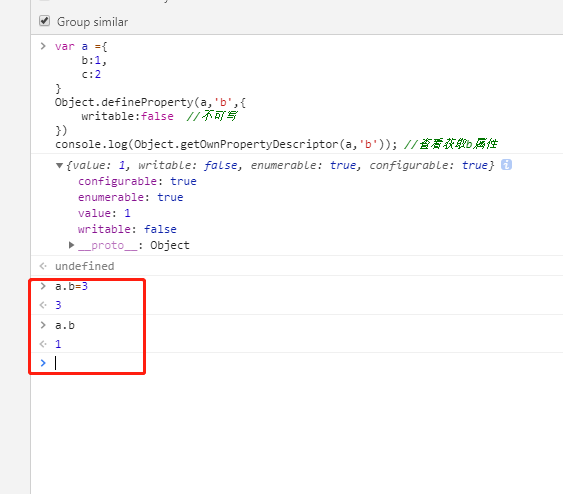Click the blue prompt chevron at the bottom
The image size is (563, 494).
[43, 363]
